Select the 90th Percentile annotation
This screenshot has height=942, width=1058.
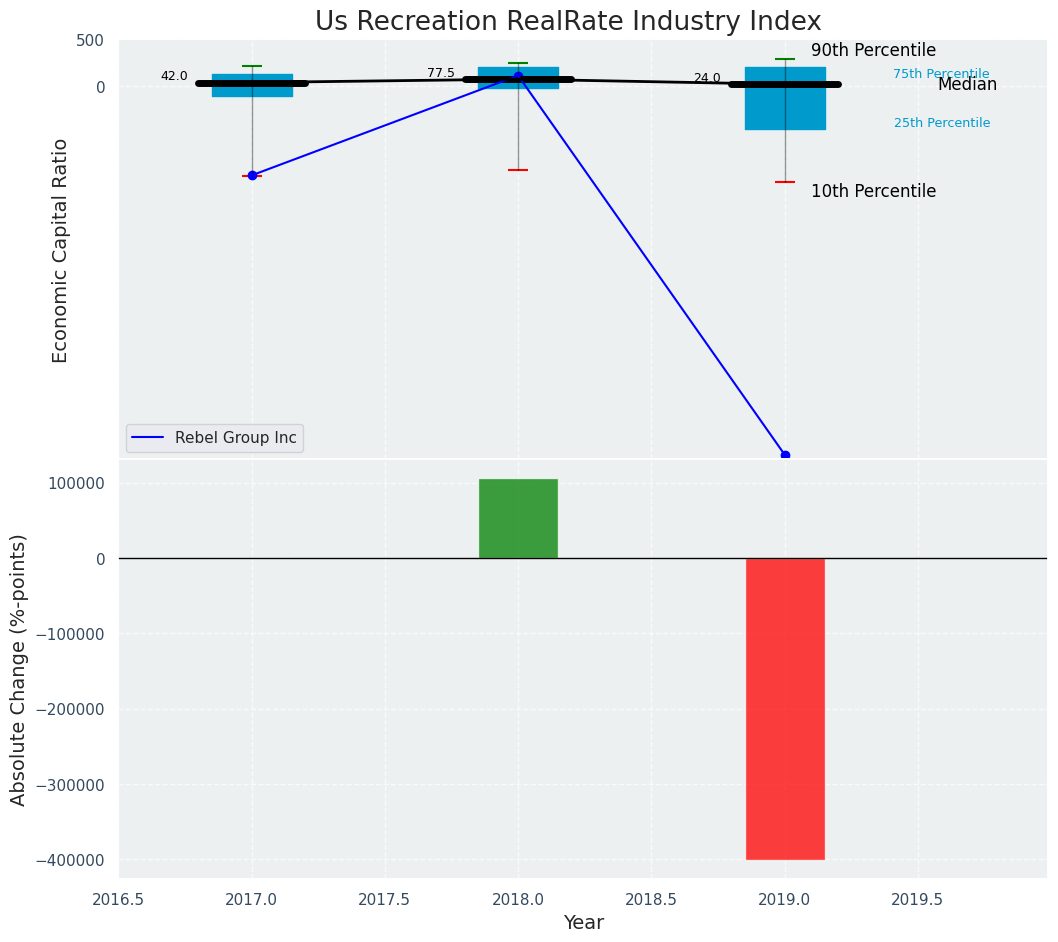(x=873, y=50)
